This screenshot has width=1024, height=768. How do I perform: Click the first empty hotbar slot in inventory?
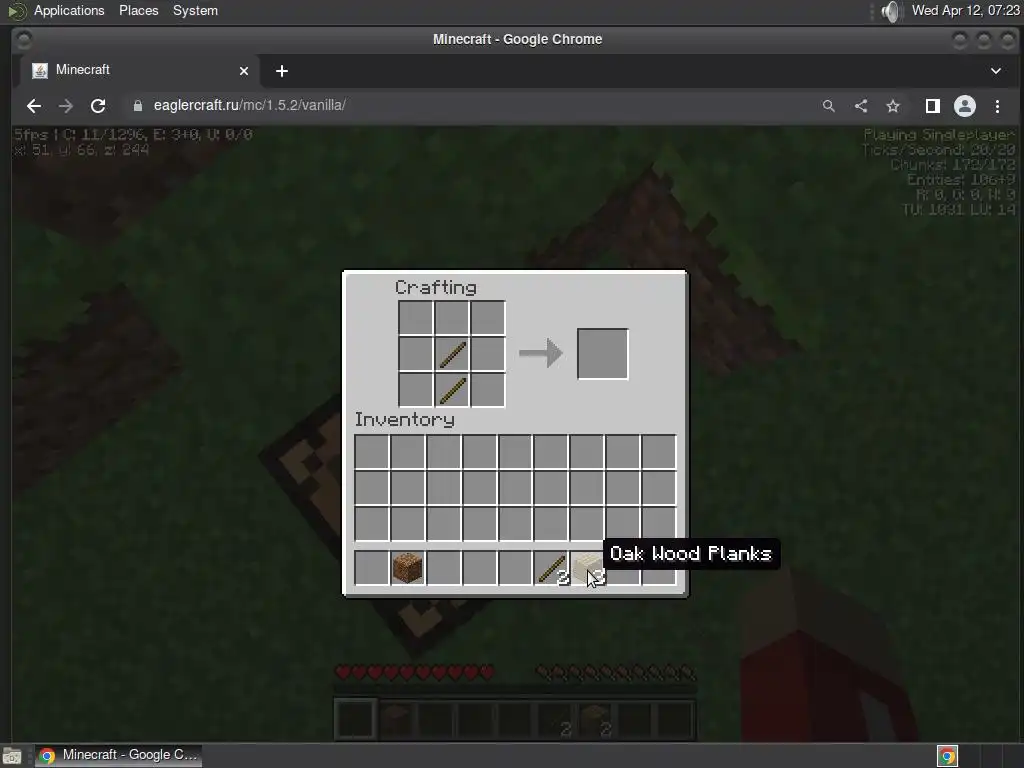tap(372, 567)
